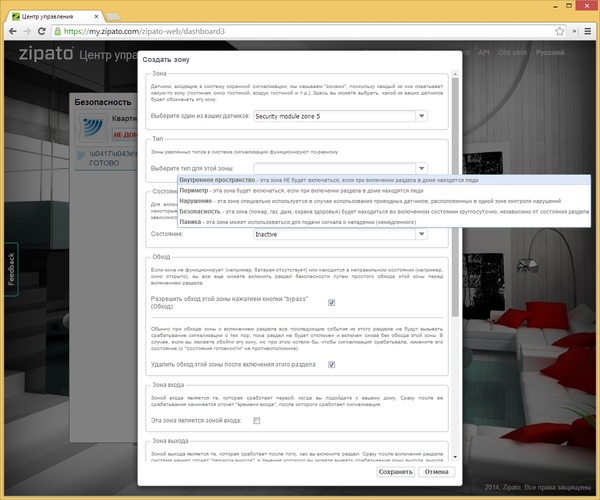Click the alarm partition signal icon
This screenshot has width=600, height=500.
pyautogui.click(x=93, y=127)
